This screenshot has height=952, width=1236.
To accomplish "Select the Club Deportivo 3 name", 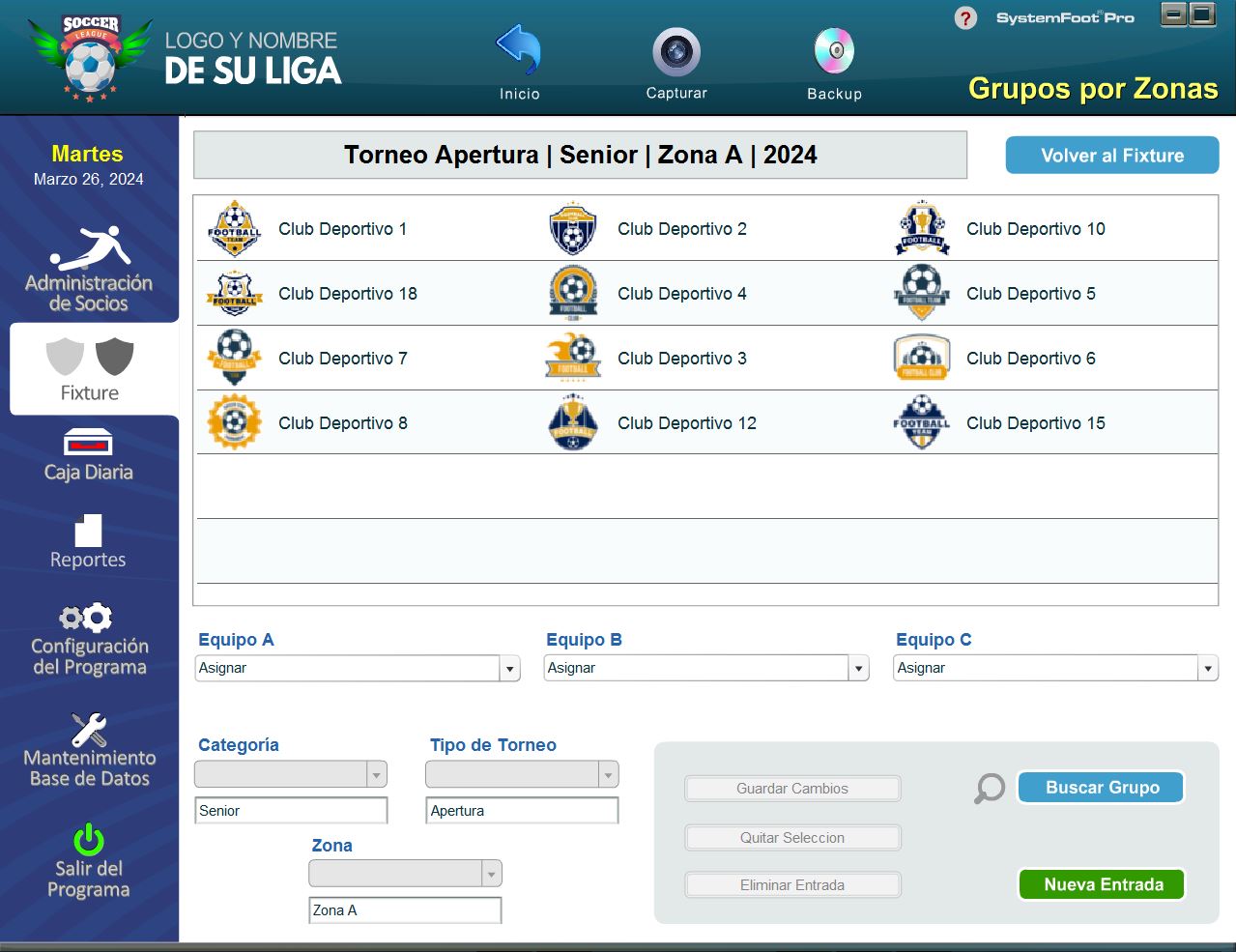I will click(682, 359).
